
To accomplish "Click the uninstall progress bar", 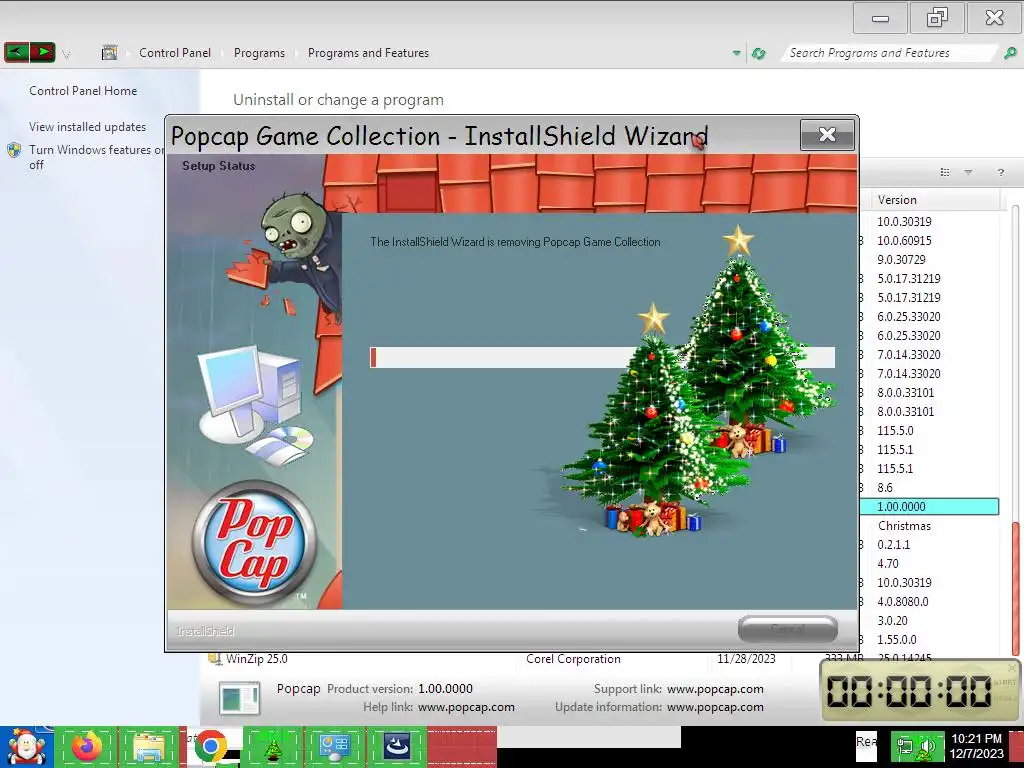I will point(602,357).
